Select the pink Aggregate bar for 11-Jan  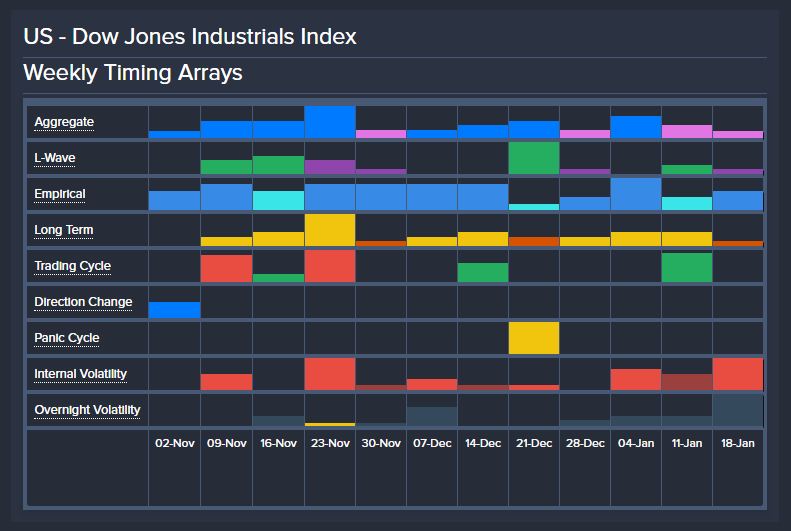tap(687, 132)
